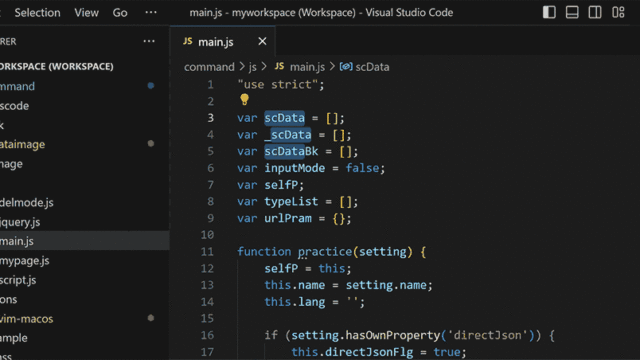Select the main.js editor tab

[x=222, y=41]
